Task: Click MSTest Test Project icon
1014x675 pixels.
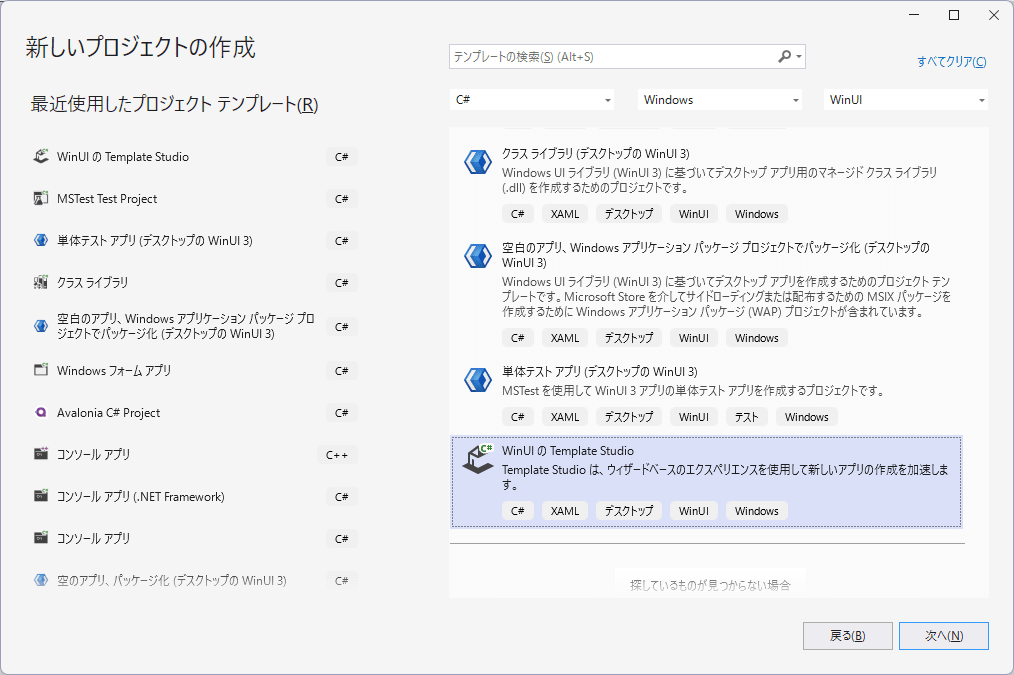Action: click(41, 198)
